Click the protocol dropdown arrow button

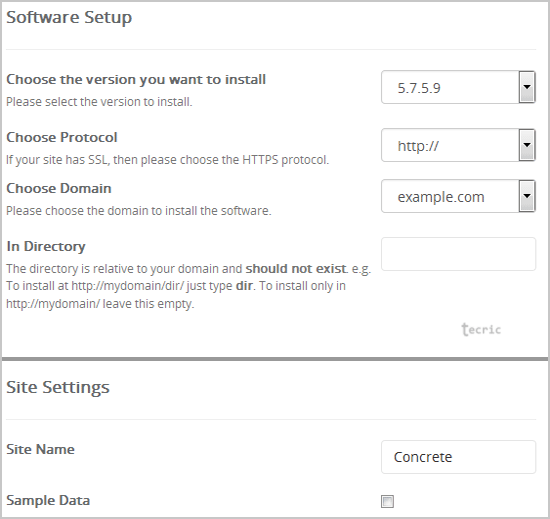click(x=527, y=145)
